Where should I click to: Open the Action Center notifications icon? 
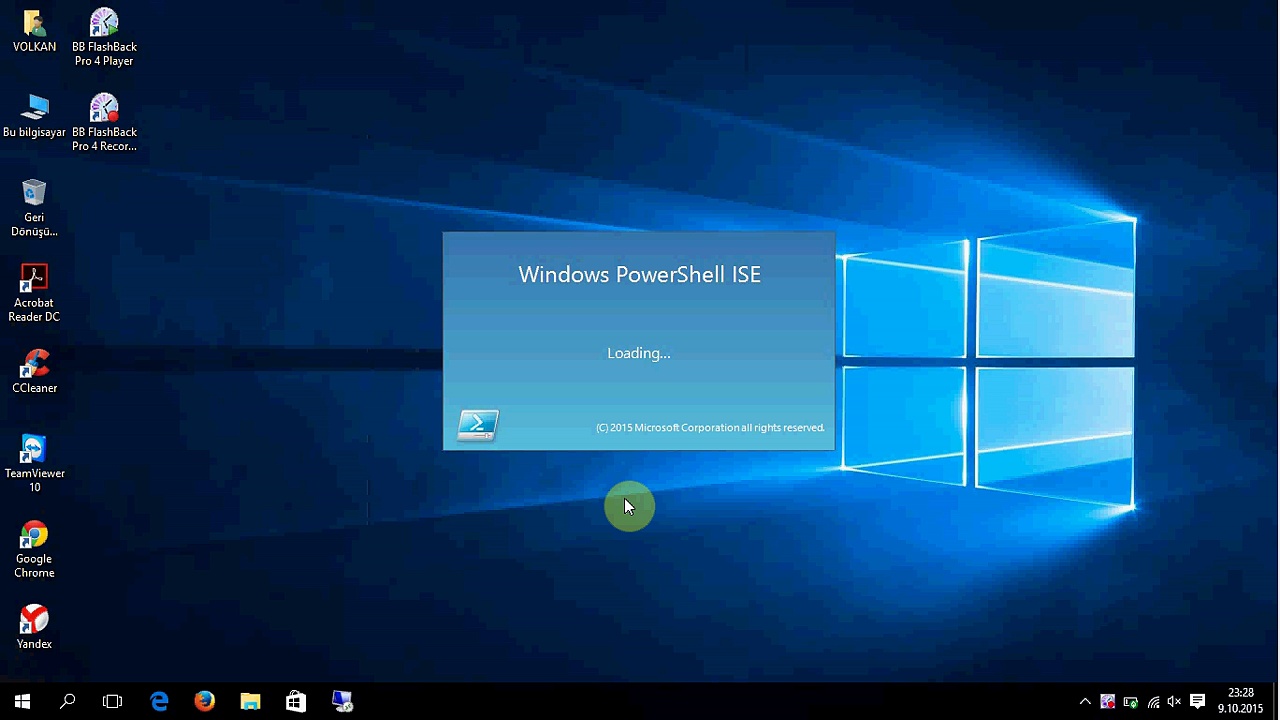pos(1197,702)
